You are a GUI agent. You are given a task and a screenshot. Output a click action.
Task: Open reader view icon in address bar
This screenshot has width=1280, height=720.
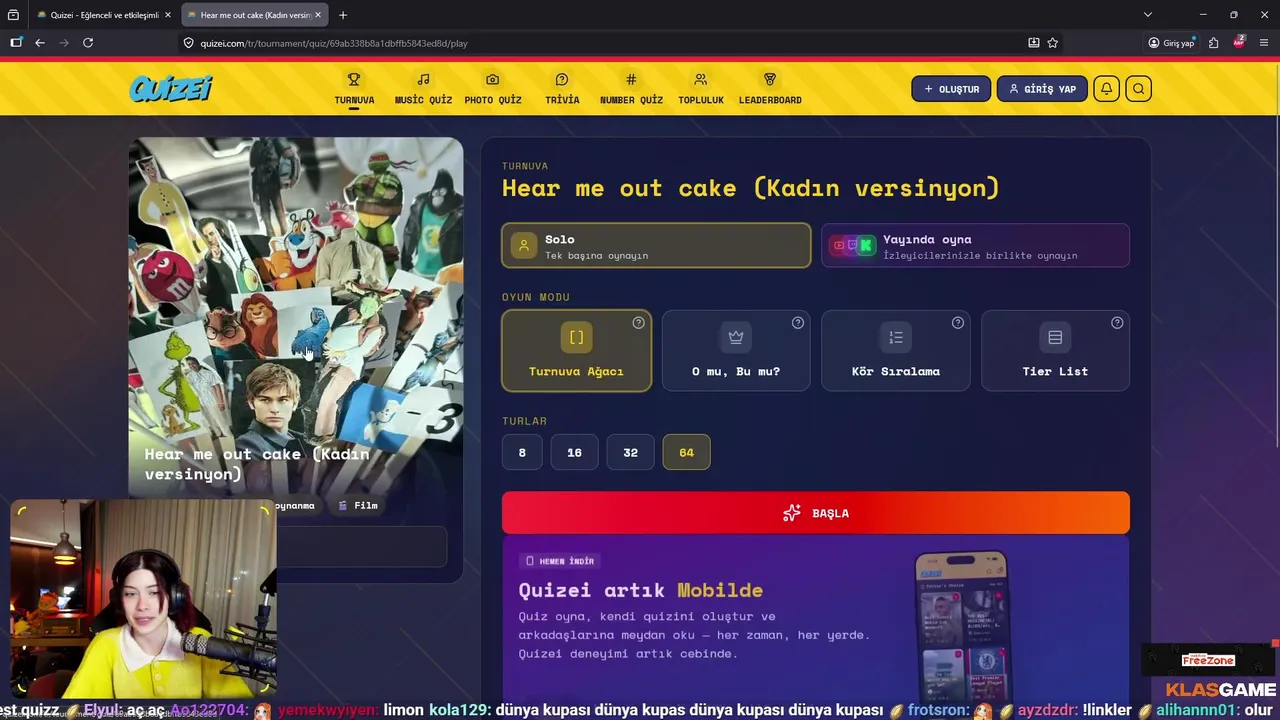pos(1033,43)
